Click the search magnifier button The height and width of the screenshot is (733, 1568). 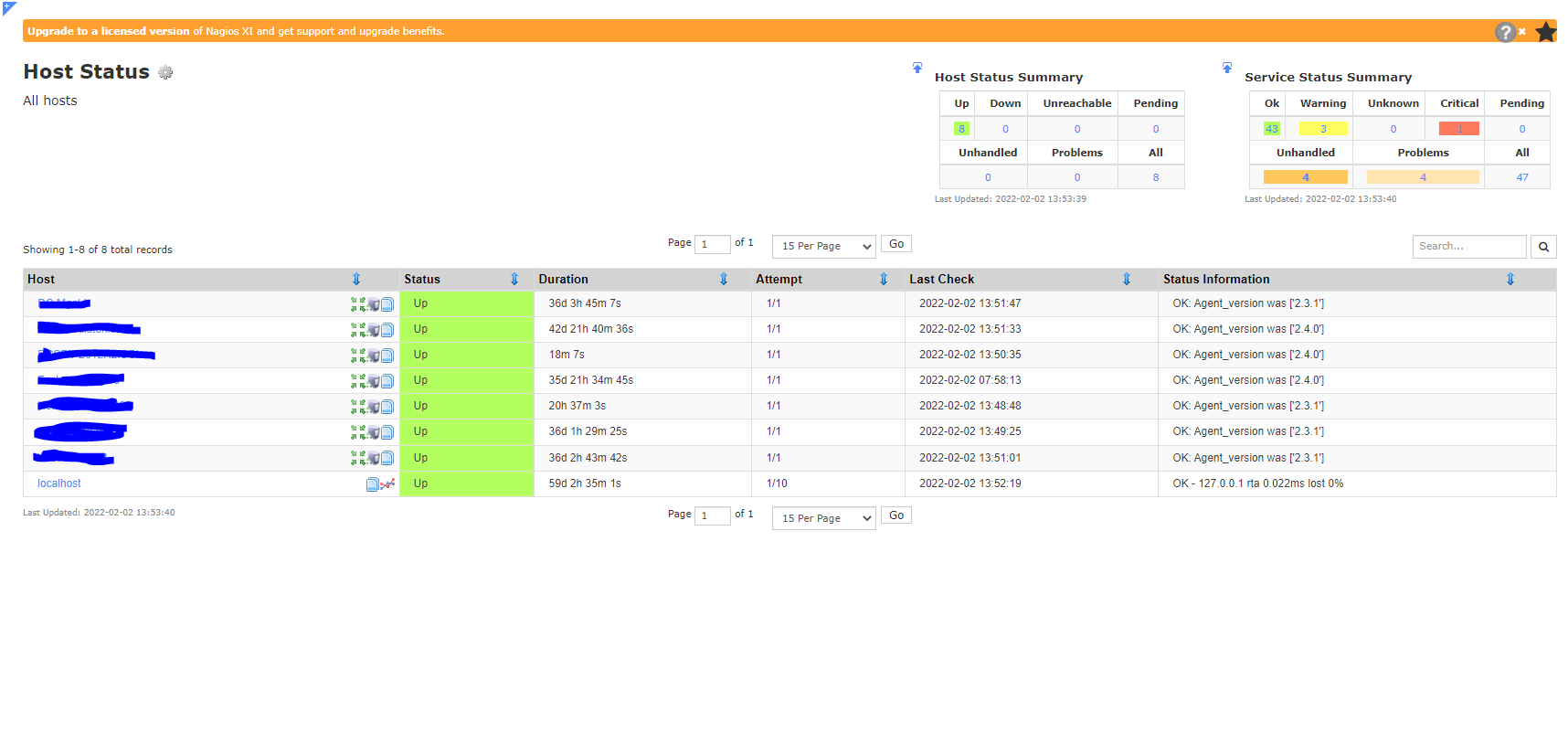pos(1543,247)
